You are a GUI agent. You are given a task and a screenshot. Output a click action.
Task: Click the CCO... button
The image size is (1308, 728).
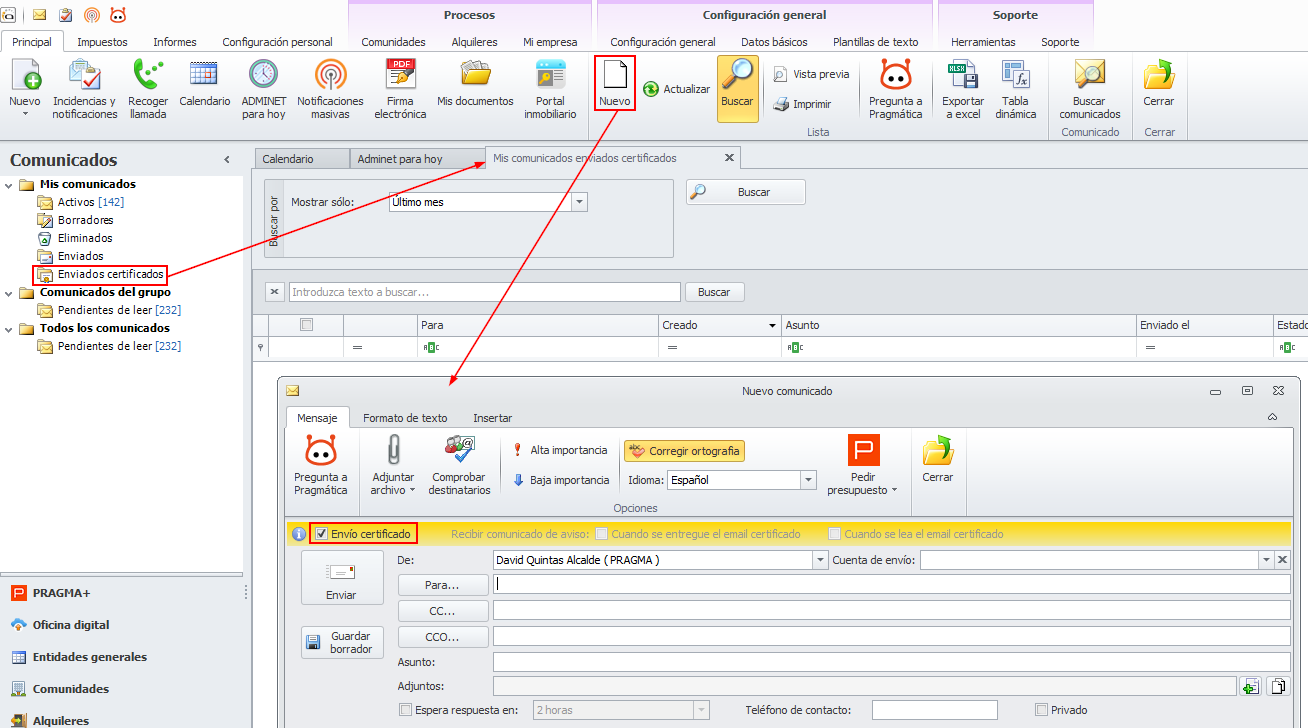[x=443, y=637]
